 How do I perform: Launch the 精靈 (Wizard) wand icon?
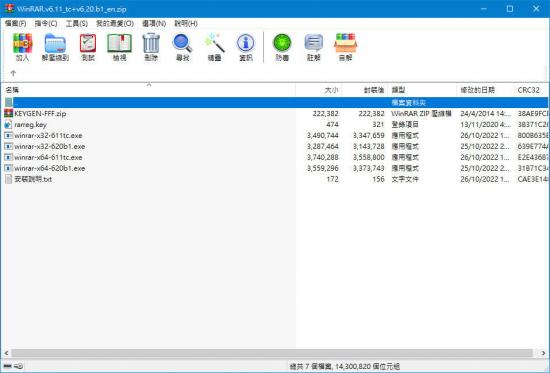pyautogui.click(x=214, y=43)
